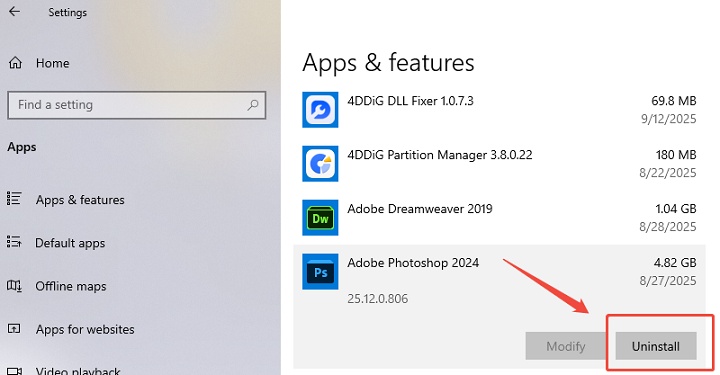Click the Uninstall button for Photoshop
The width and height of the screenshot is (720, 375).
656,346
